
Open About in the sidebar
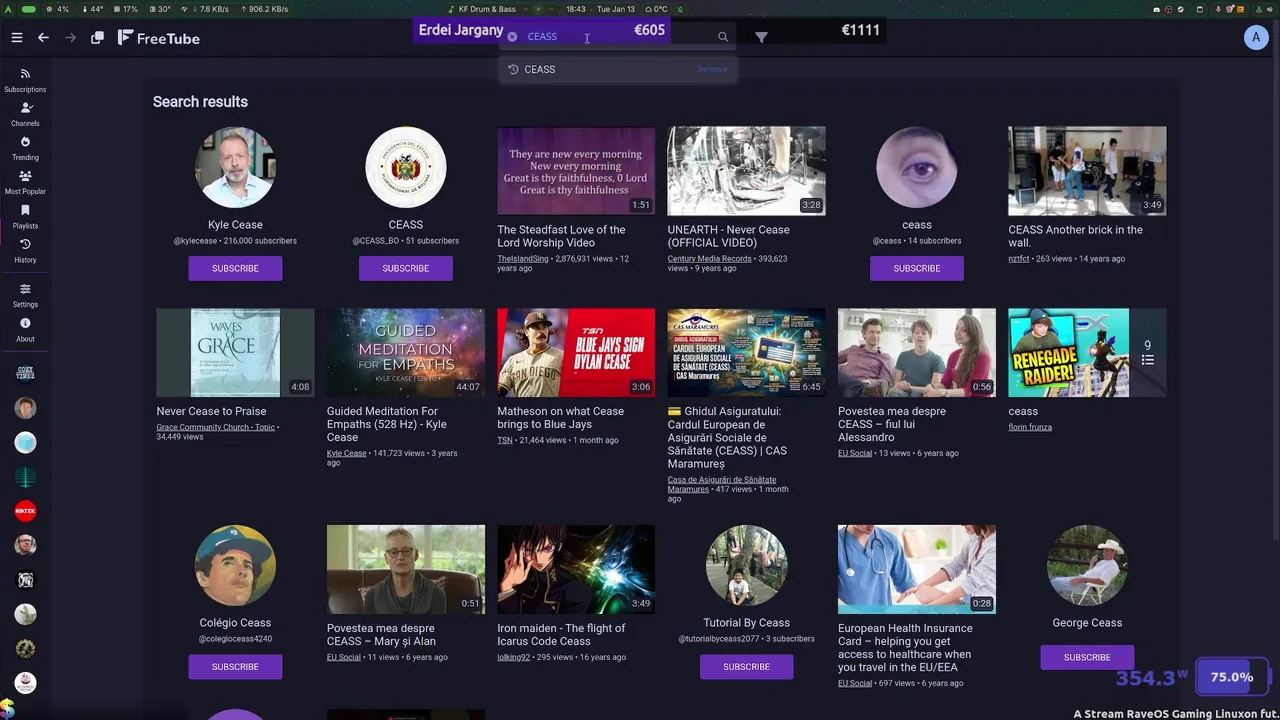25,329
